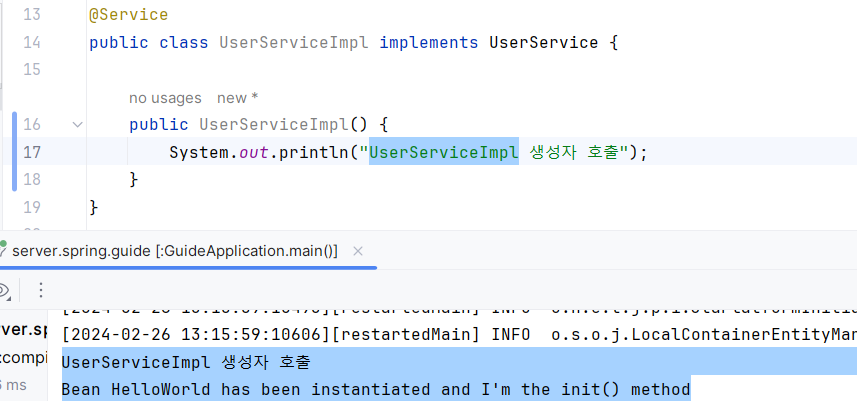857x401 pixels.
Task: Toggle the eye icon in run toolbar
Action: pos(4,290)
